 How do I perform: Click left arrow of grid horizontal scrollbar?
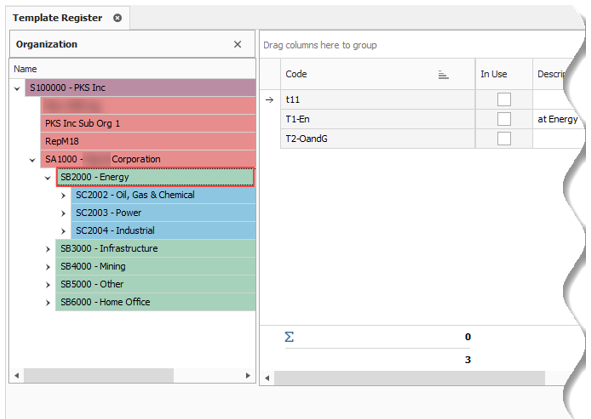coord(267,378)
